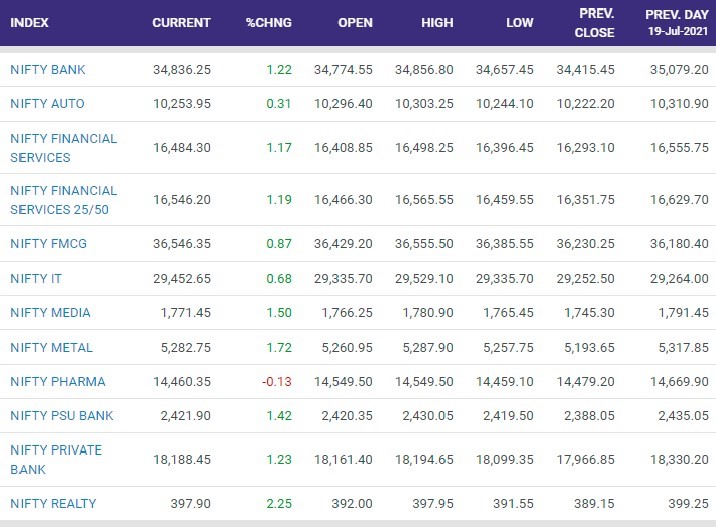Select NIFTY PSU BANK current 2,421.90

coord(185,416)
